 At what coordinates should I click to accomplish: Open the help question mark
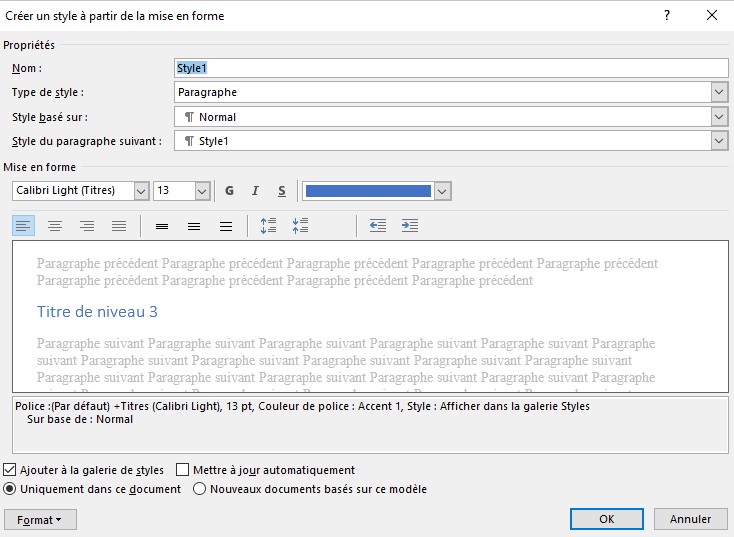667,15
